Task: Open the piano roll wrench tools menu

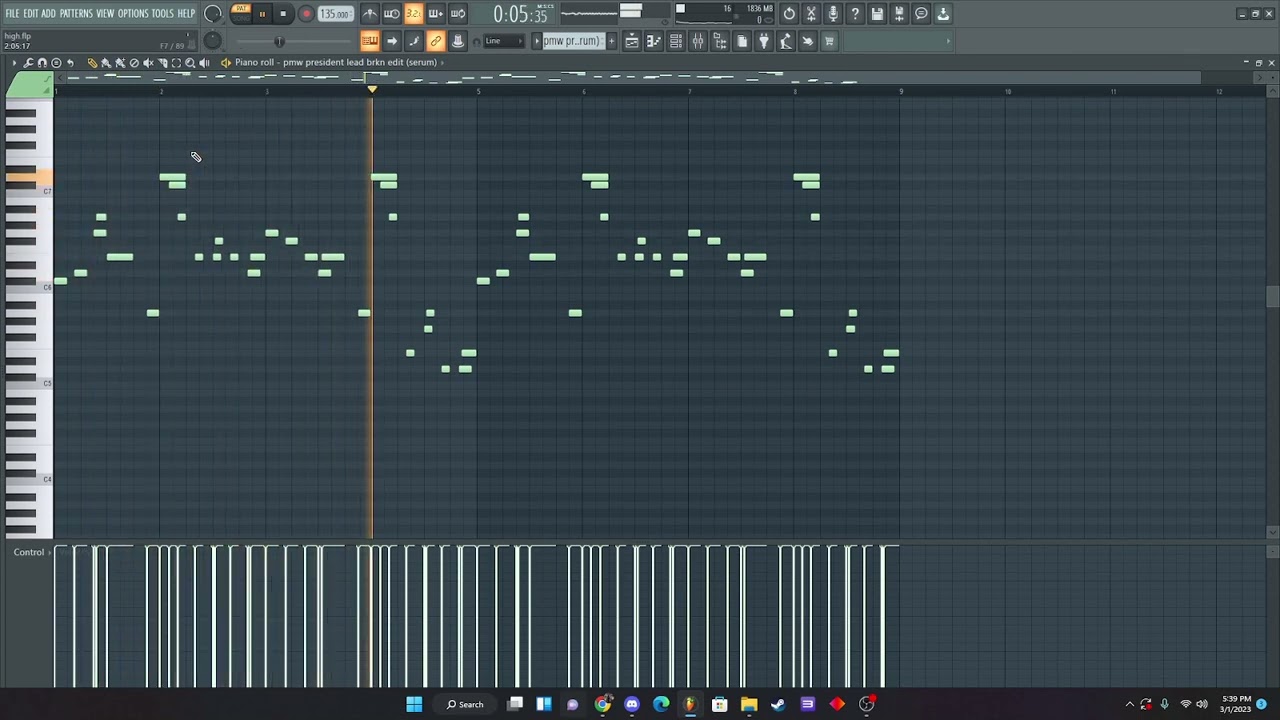Action: coord(28,62)
